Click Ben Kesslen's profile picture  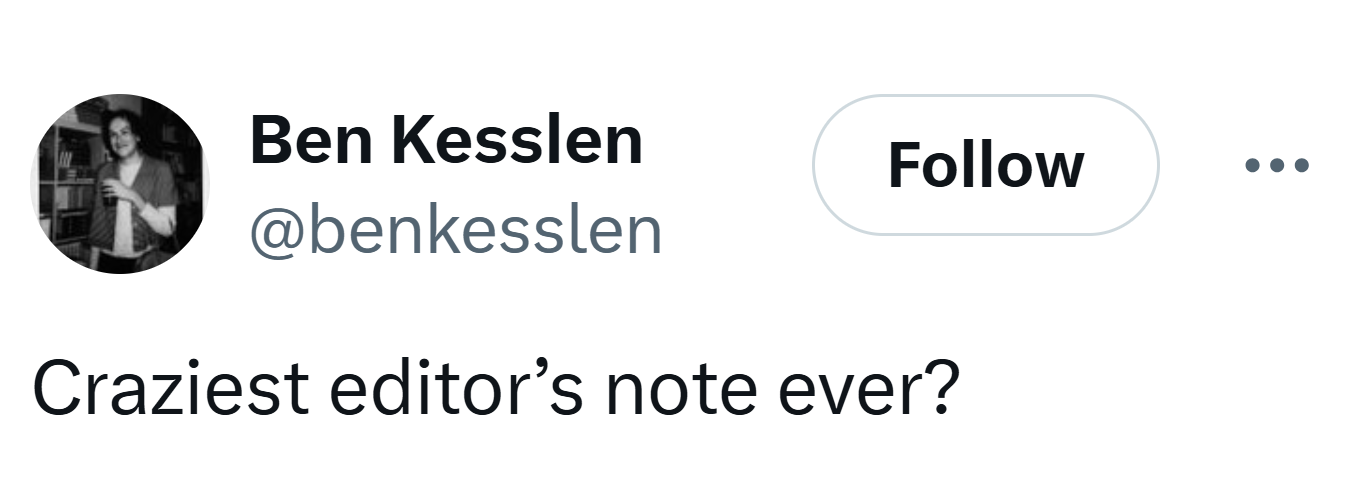pos(120,184)
